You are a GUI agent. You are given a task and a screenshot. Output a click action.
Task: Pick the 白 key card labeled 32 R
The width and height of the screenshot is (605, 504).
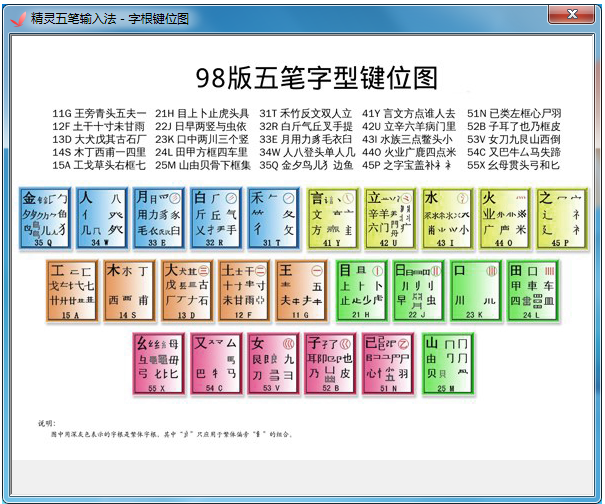click(216, 218)
